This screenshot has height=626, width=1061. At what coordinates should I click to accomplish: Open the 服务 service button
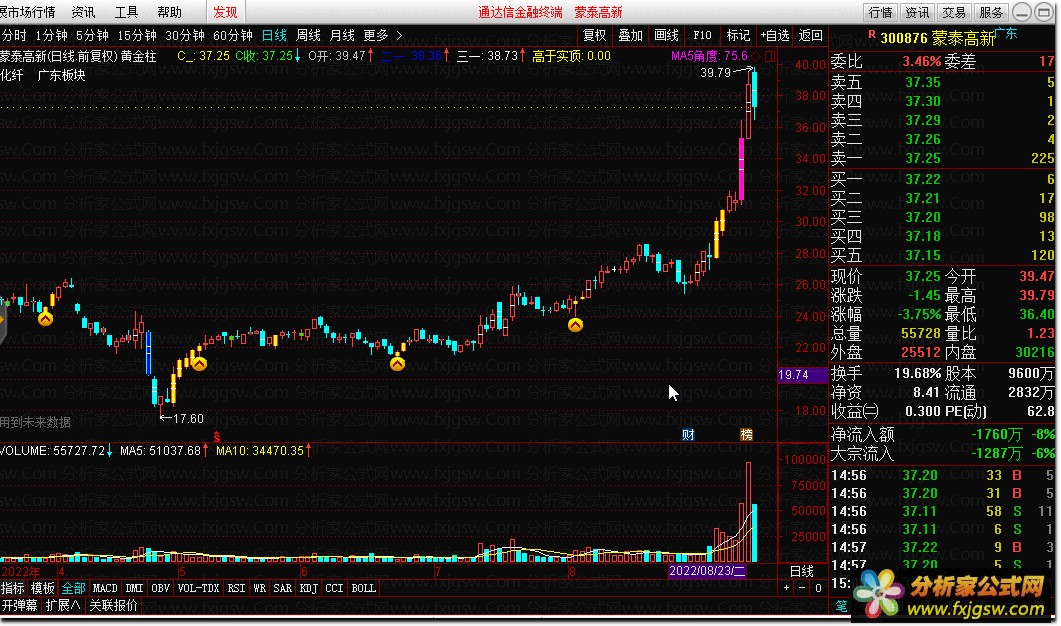(x=991, y=12)
